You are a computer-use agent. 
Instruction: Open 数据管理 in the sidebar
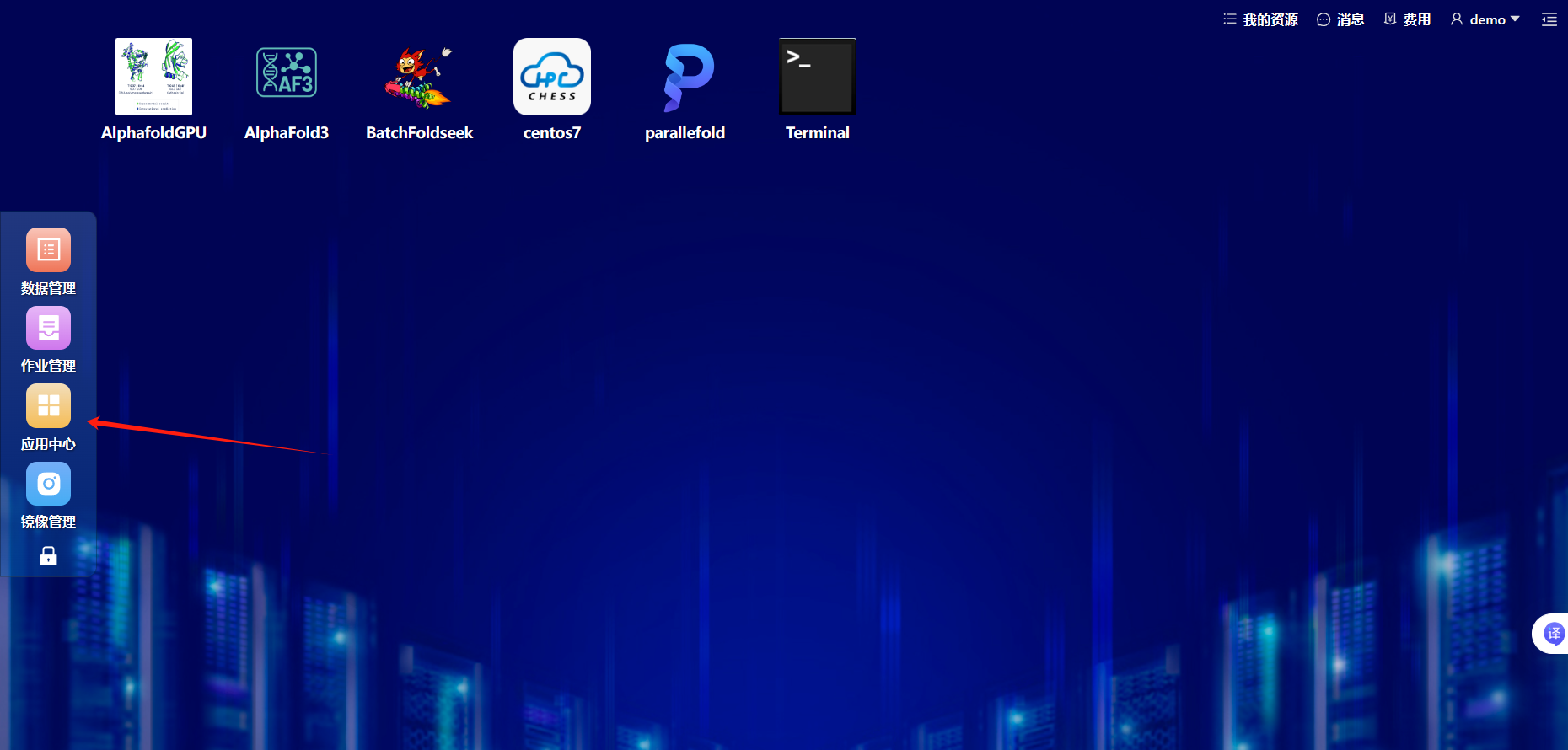[48, 262]
